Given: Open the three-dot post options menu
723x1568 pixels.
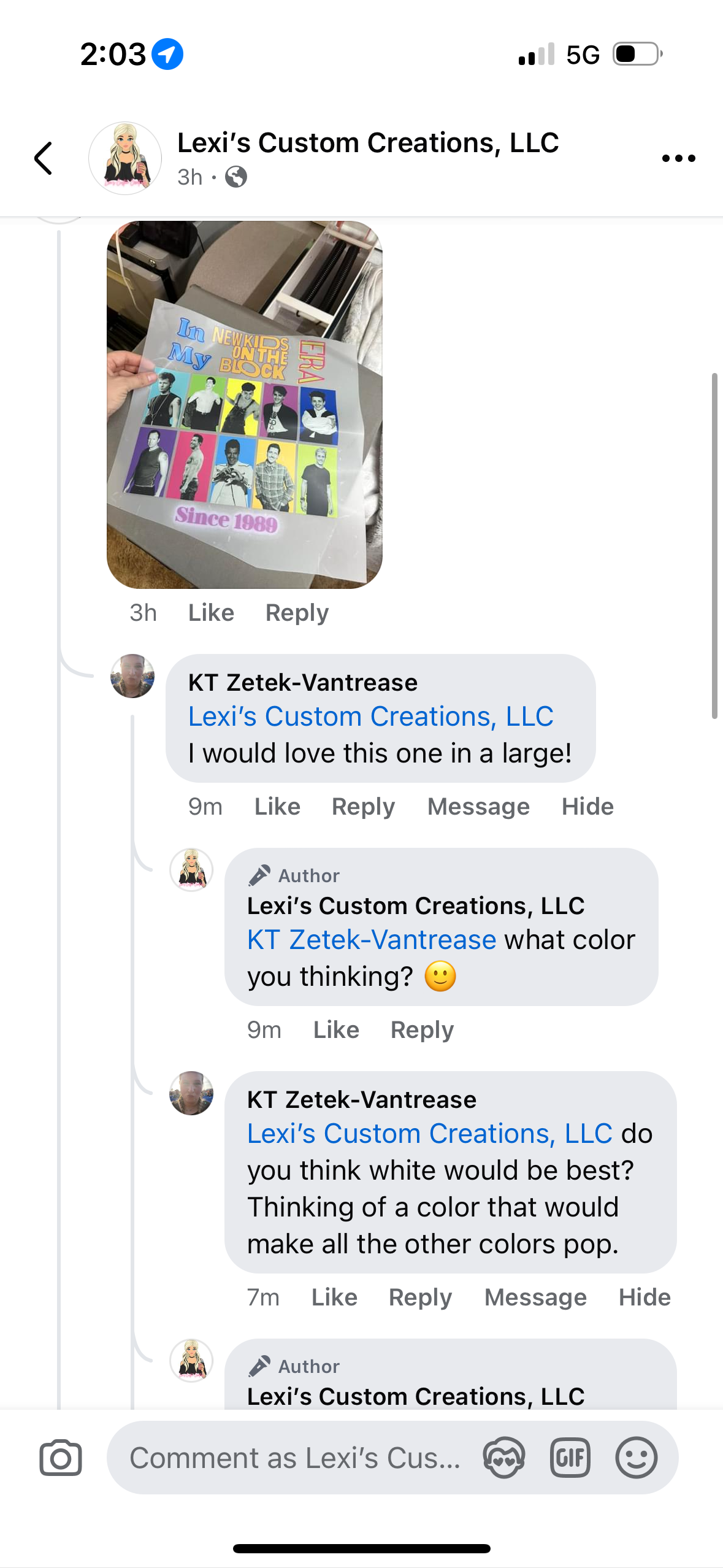Looking at the screenshot, I should [x=678, y=158].
